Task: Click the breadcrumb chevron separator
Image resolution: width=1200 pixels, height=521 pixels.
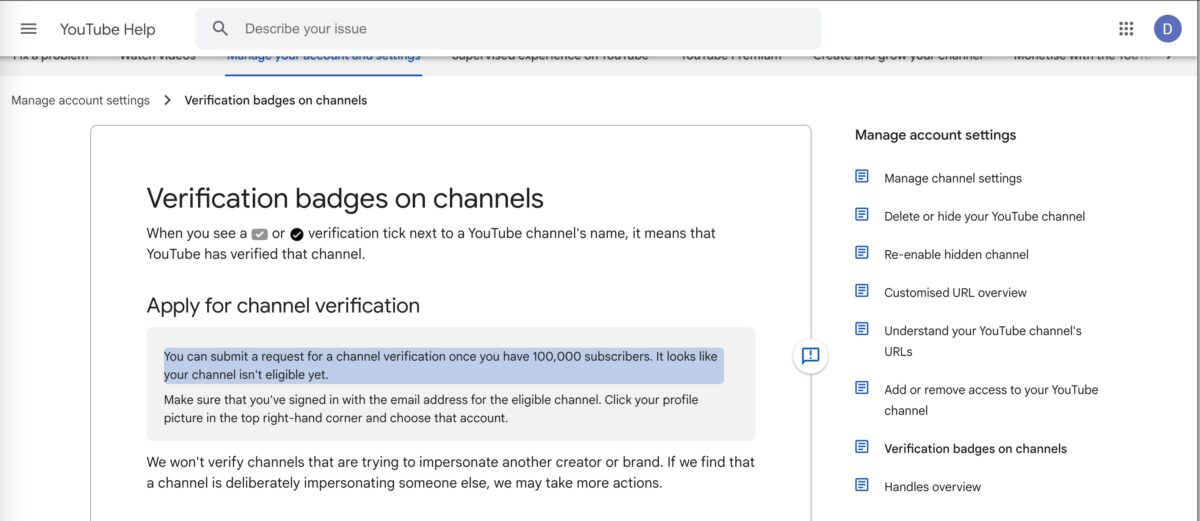Action: click(167, 100)
